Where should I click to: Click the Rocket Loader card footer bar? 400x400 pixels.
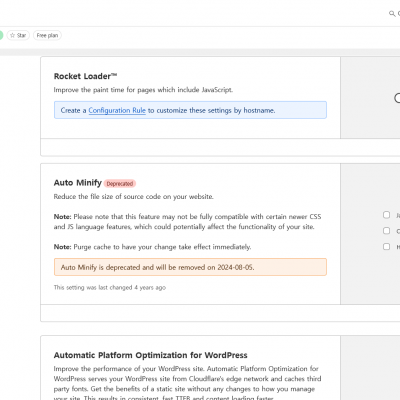coord(220,147)
